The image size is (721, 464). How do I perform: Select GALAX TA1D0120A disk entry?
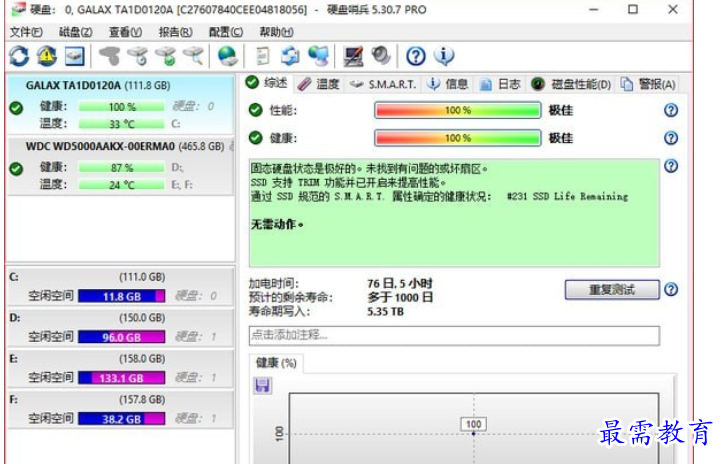point(120,104)
